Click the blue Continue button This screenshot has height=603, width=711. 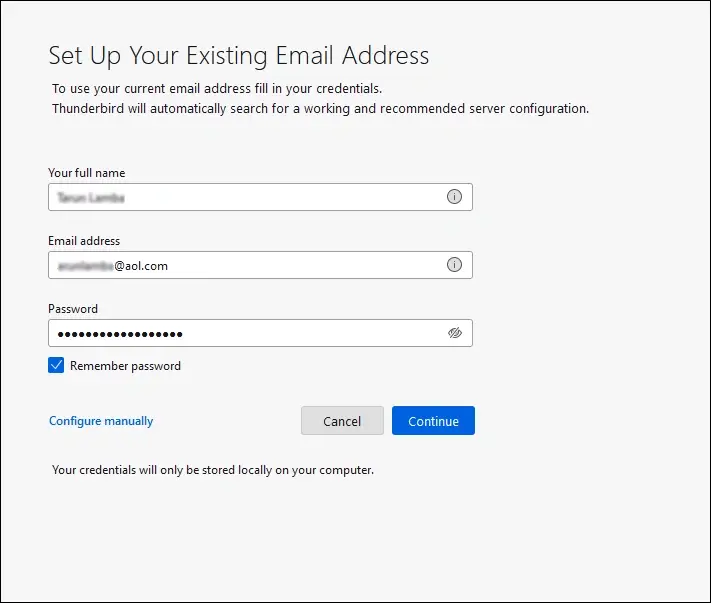[433, 421]
